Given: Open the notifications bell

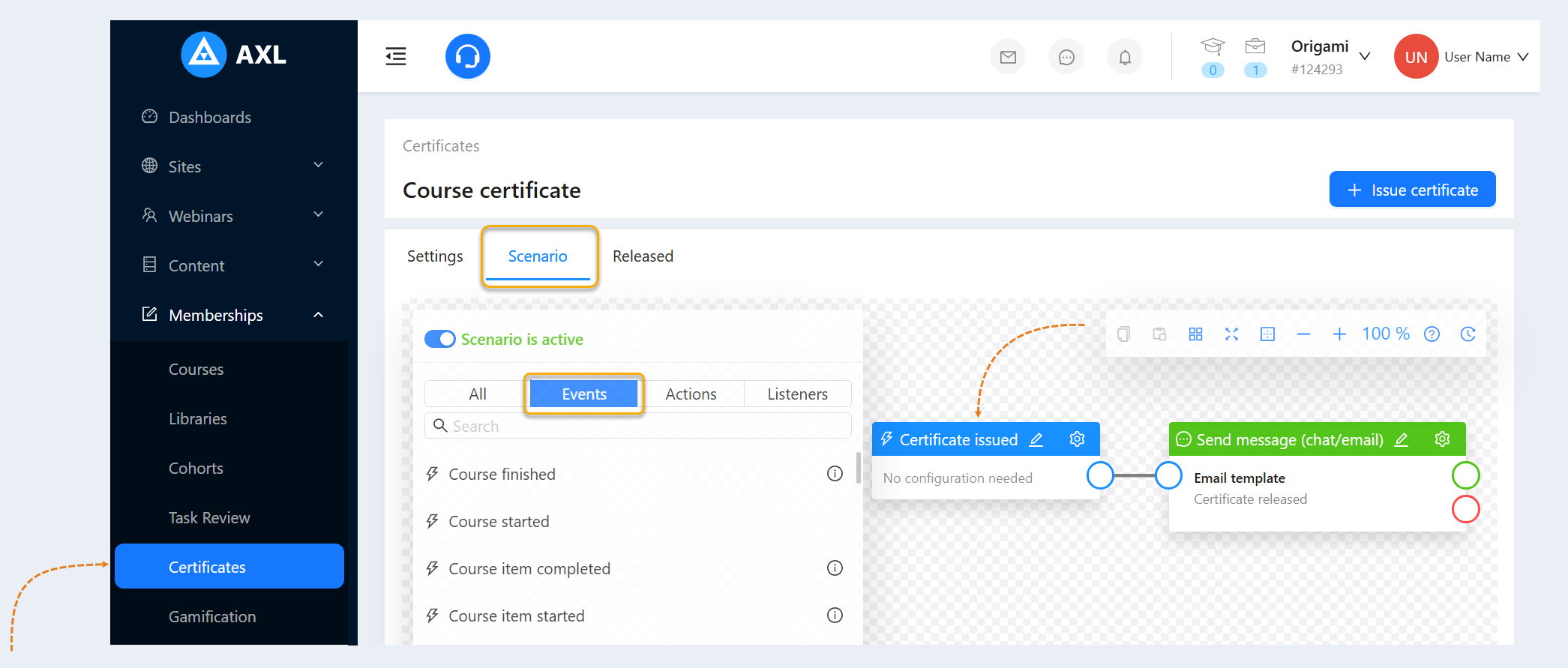Looking at the screenshot, I should [1125, 57].
